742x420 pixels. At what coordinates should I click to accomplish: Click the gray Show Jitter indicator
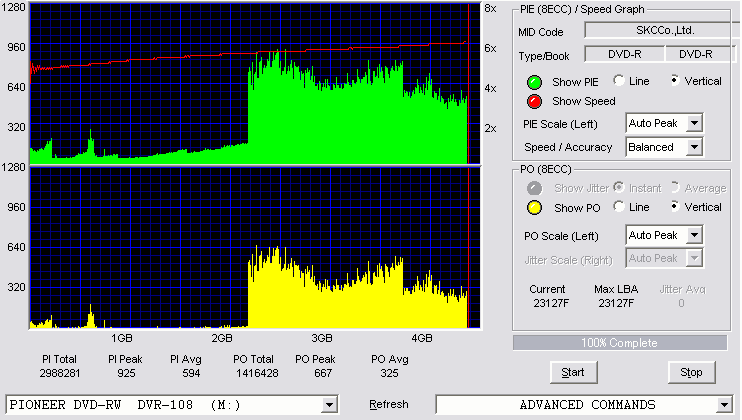tap(534, 188)
